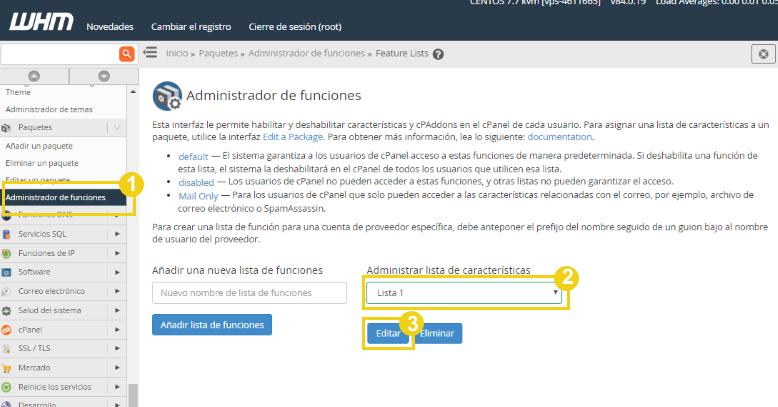778x407 pixels.
Task: Select Añadir un paquete in sidebar
Action: (39, 146)
